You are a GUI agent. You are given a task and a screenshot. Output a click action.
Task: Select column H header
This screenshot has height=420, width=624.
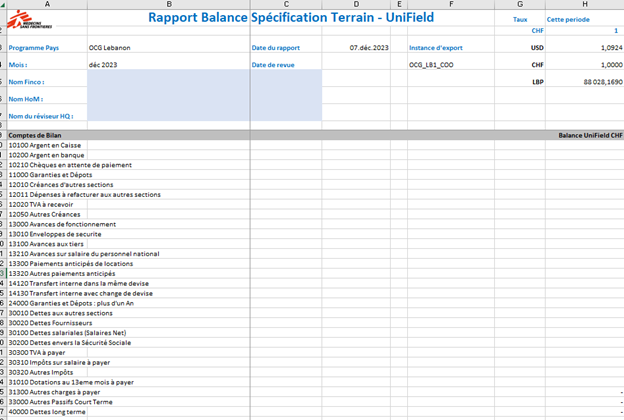(583, 5)
